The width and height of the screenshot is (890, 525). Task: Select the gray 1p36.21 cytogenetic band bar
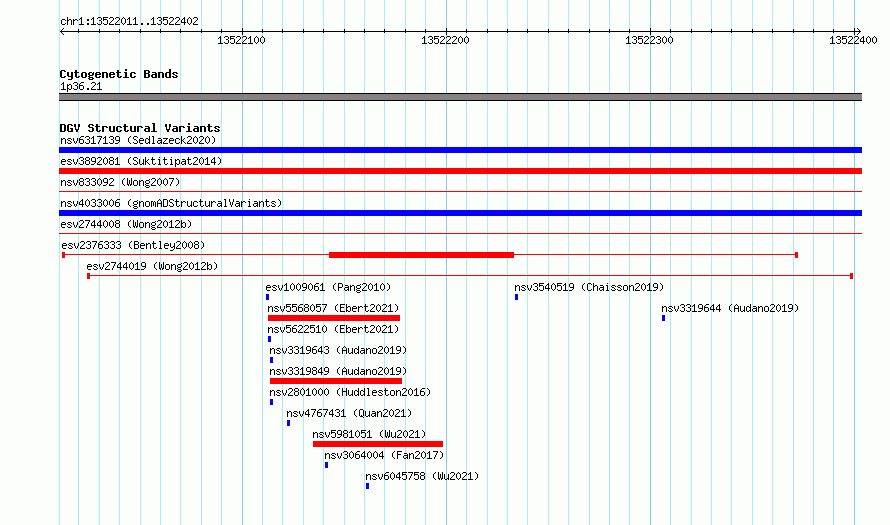pos(460,97)
